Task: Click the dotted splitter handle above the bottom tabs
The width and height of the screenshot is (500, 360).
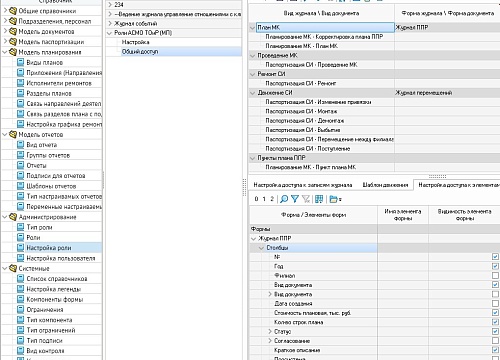Action: point(437,176)
